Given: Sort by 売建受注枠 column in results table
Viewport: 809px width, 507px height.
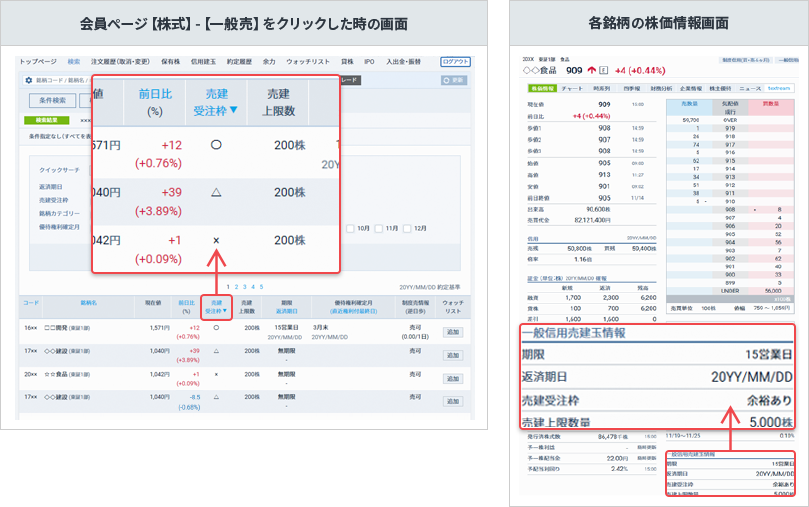Looking at the screenshot, I should click(x=216, y=306).
